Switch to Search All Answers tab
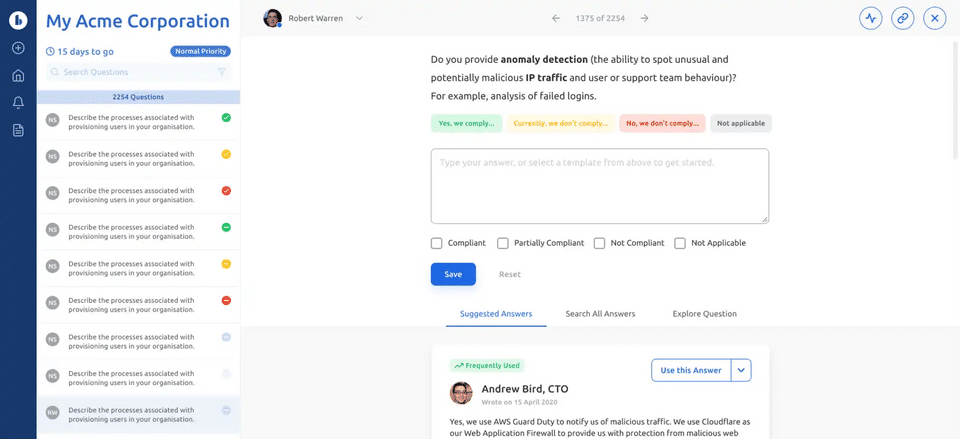 (600, 313)
